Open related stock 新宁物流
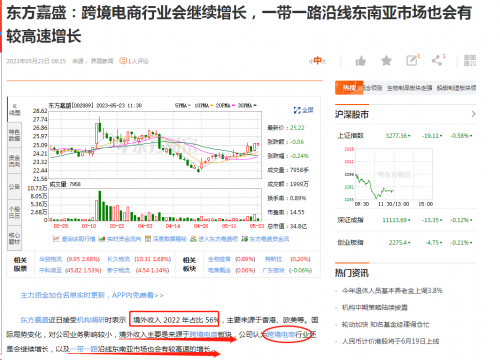This screenshot has width=500, height=360. click(x=119, y=270)
